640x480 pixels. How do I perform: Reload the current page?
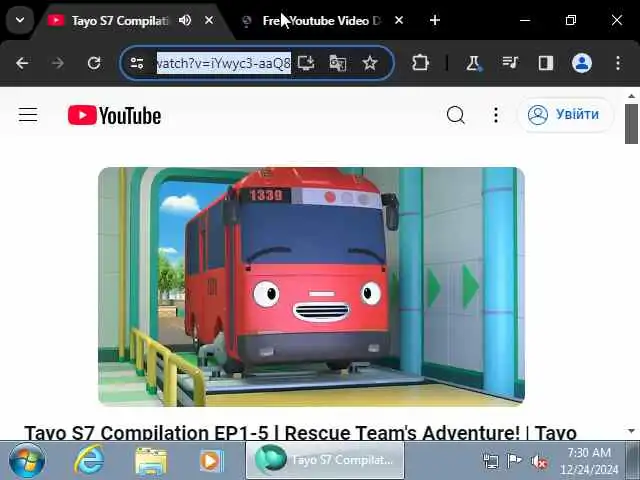coord(94,63)
